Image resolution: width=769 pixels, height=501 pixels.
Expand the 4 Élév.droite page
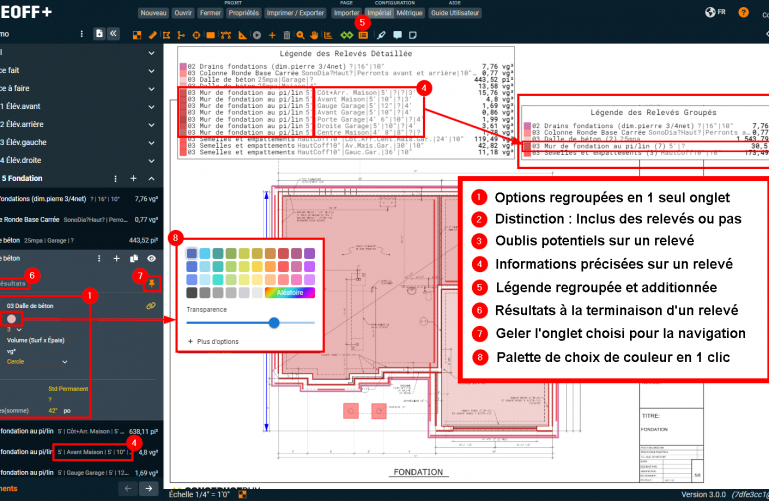(x=152, y=161)
